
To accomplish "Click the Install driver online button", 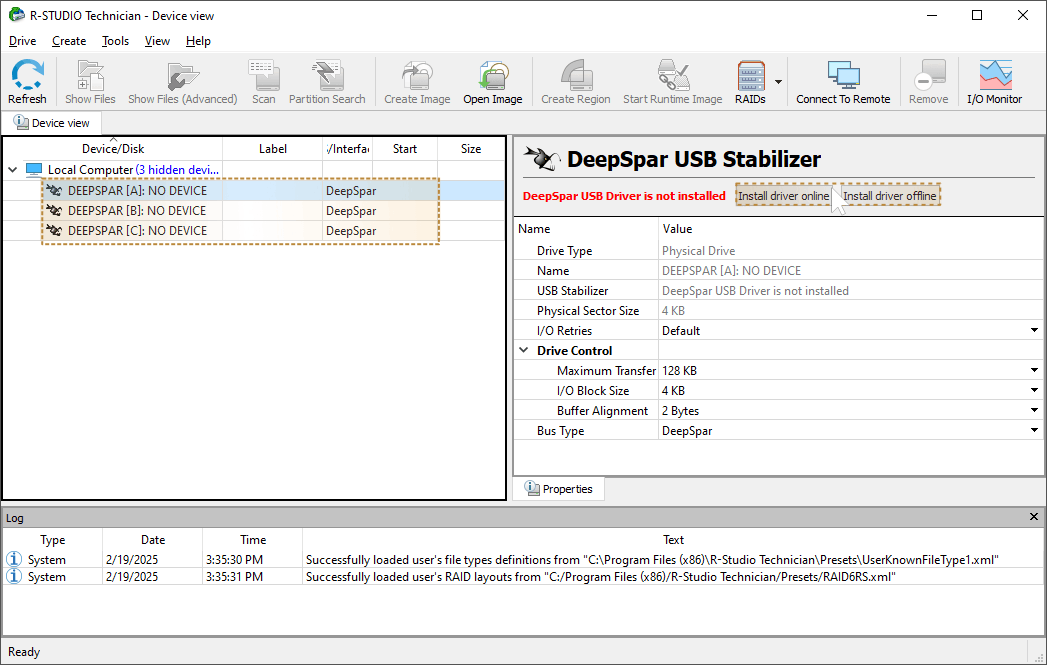I will [x=784, y=196].
